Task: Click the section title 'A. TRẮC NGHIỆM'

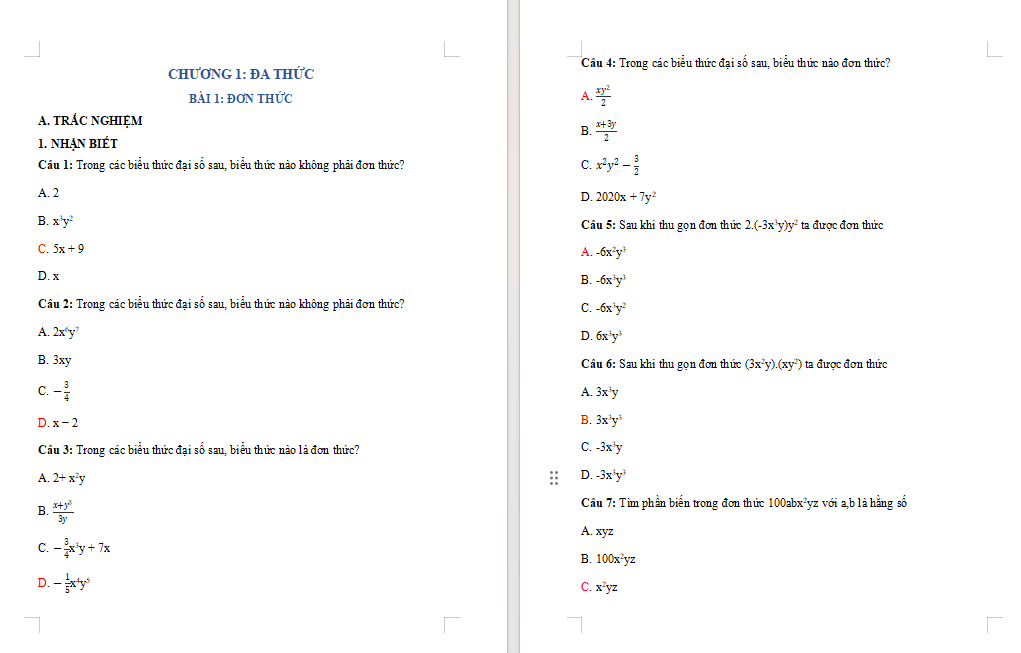Action: (x=90, y=121)
